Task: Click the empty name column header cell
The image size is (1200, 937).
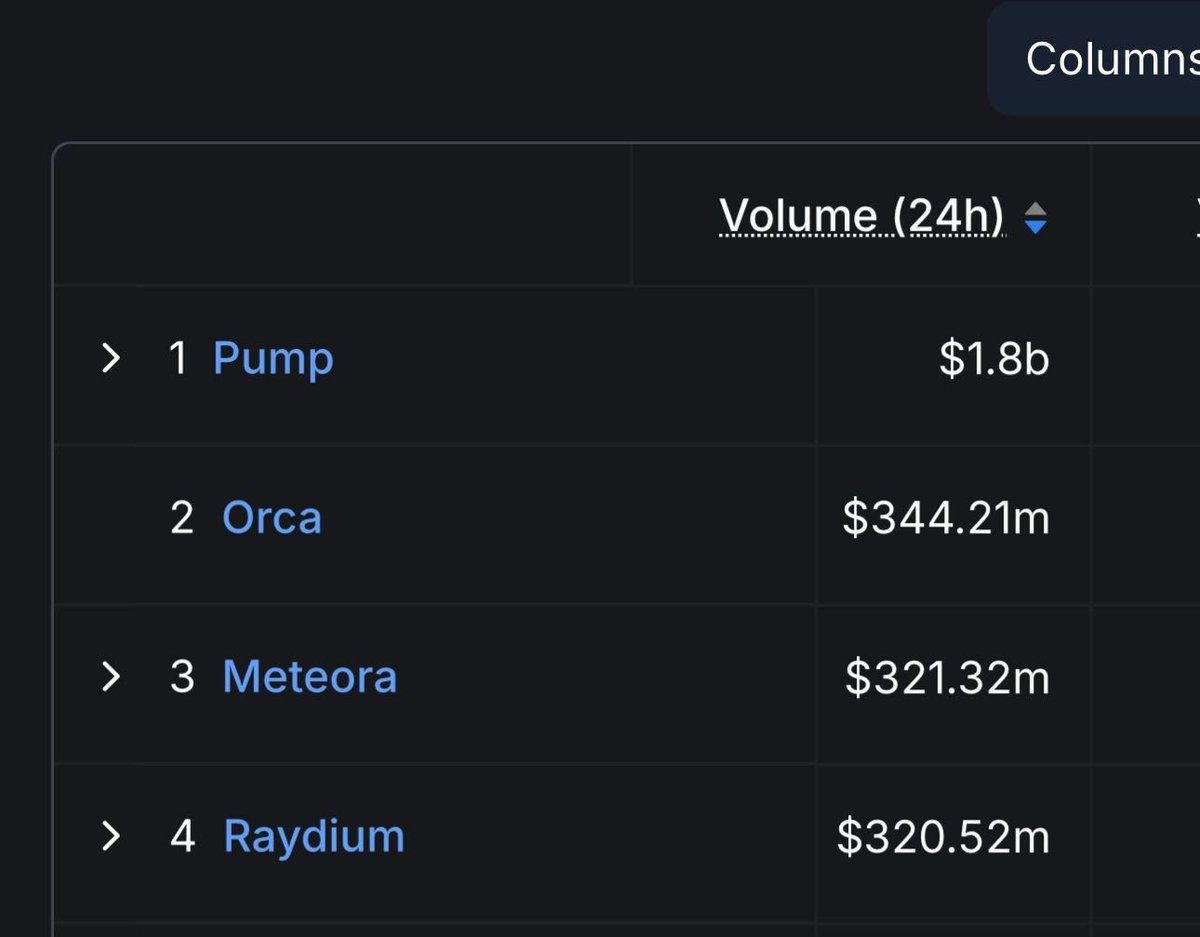Action: click(342, 215)
